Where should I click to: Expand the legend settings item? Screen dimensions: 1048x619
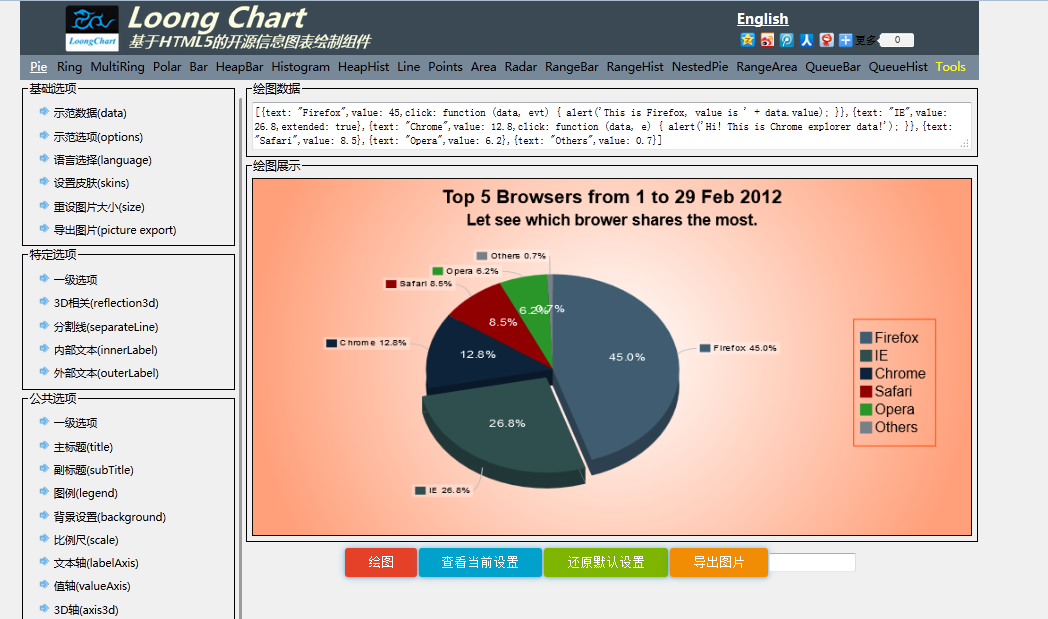click(85, 493)
